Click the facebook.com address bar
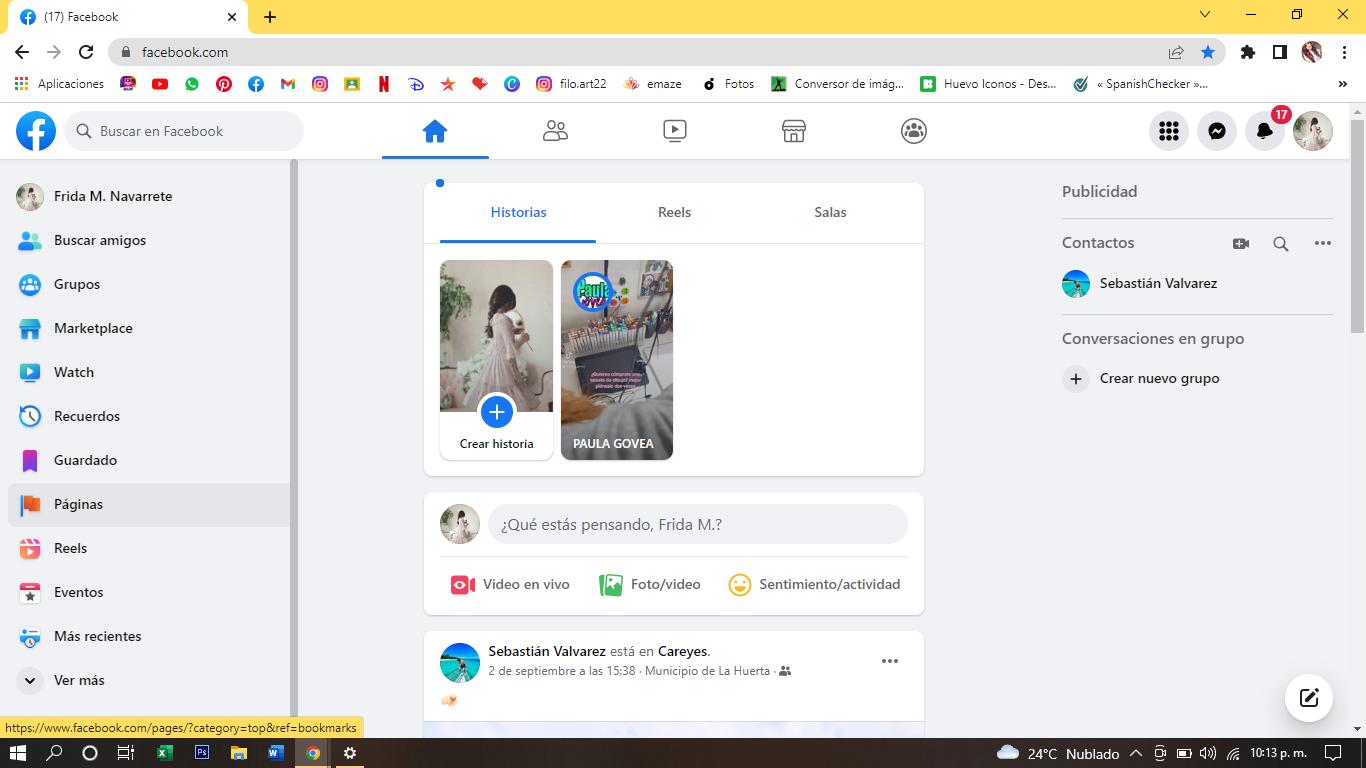This screenshot has height=768, width=1366. tap(640, 52)
